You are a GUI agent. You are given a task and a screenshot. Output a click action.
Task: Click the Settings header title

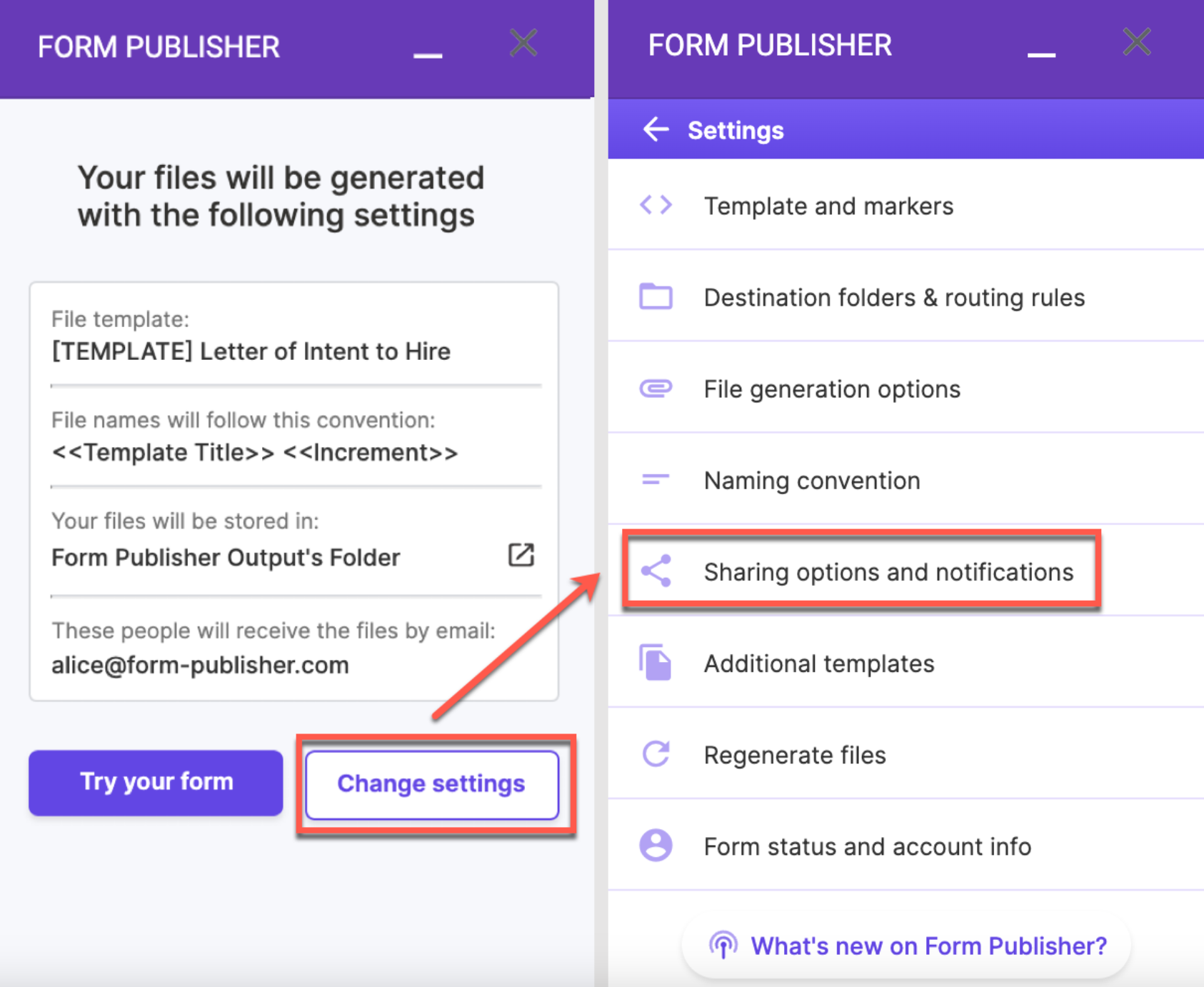[x=736, y=131]
